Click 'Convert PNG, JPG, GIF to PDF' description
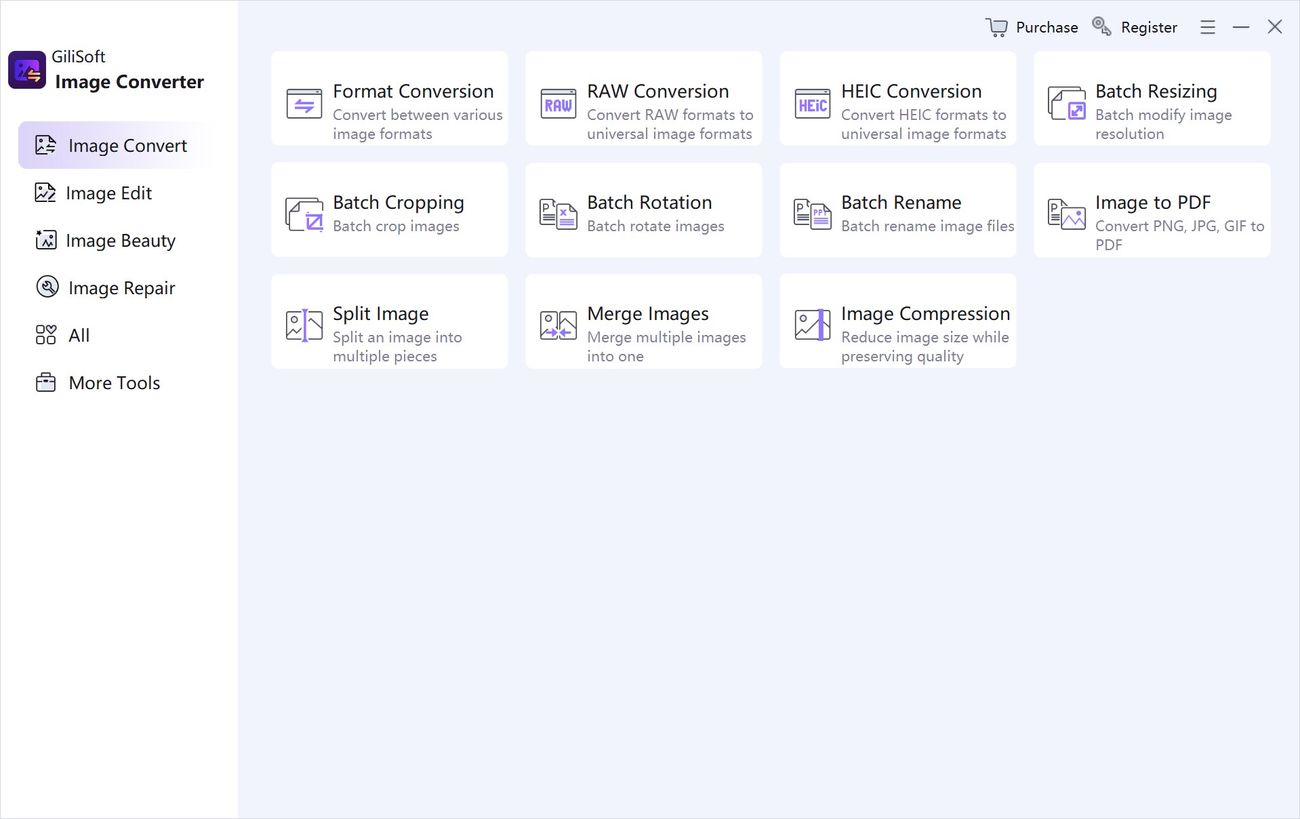This screenshot has height=819, width=1300. pos(1180,235)
